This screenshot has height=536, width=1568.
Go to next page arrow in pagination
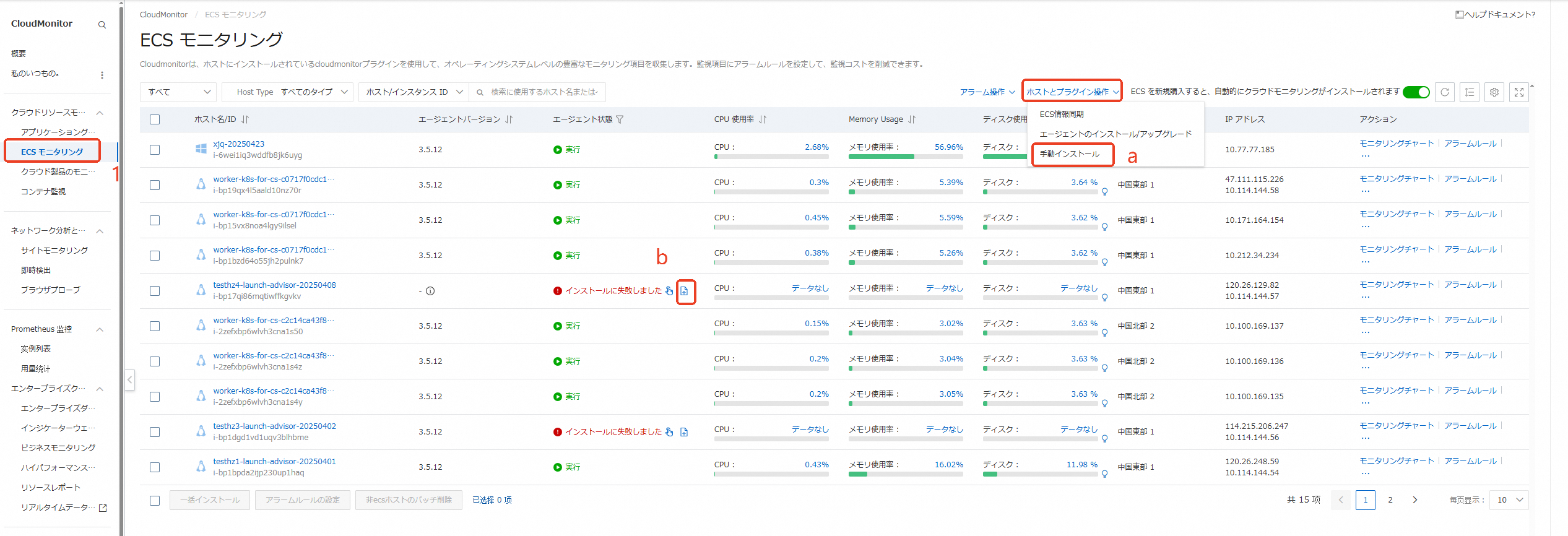[1414, 500]
